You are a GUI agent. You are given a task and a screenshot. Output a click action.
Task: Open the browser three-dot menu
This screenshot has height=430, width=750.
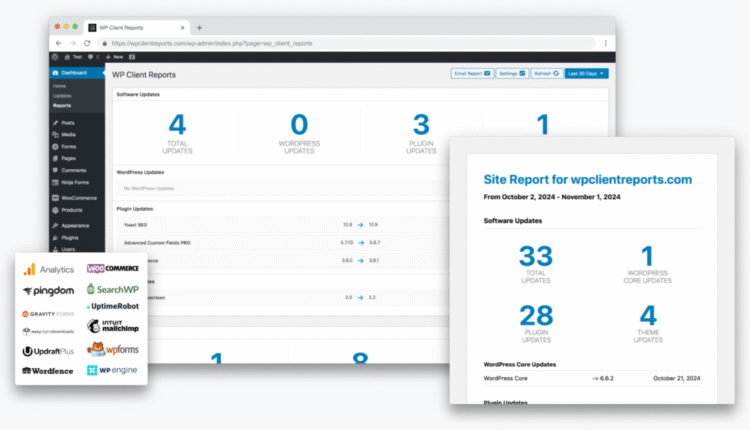click(x=606, y=43)
